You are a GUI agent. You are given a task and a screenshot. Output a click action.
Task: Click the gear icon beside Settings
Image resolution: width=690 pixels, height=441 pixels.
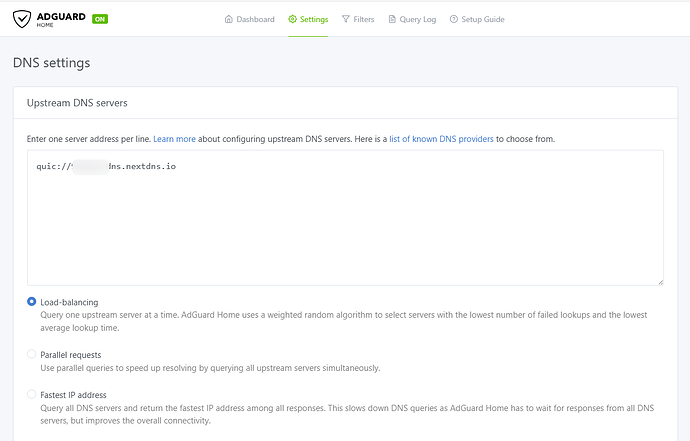[292, 19]
